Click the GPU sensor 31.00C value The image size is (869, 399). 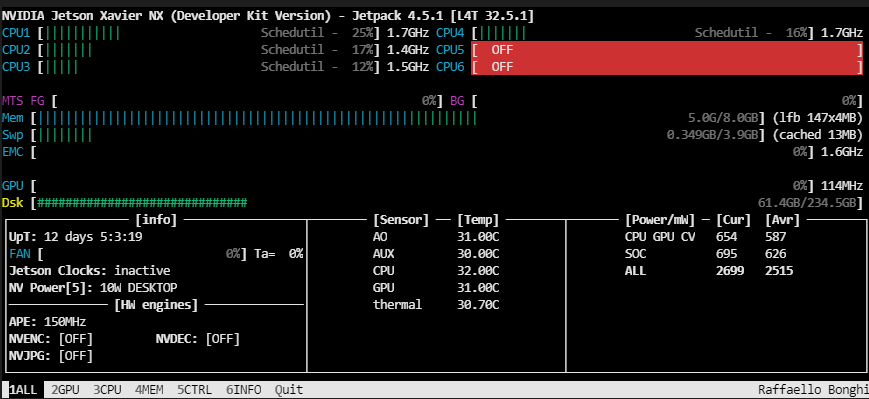pyautogui.click(x=478, y=288)
